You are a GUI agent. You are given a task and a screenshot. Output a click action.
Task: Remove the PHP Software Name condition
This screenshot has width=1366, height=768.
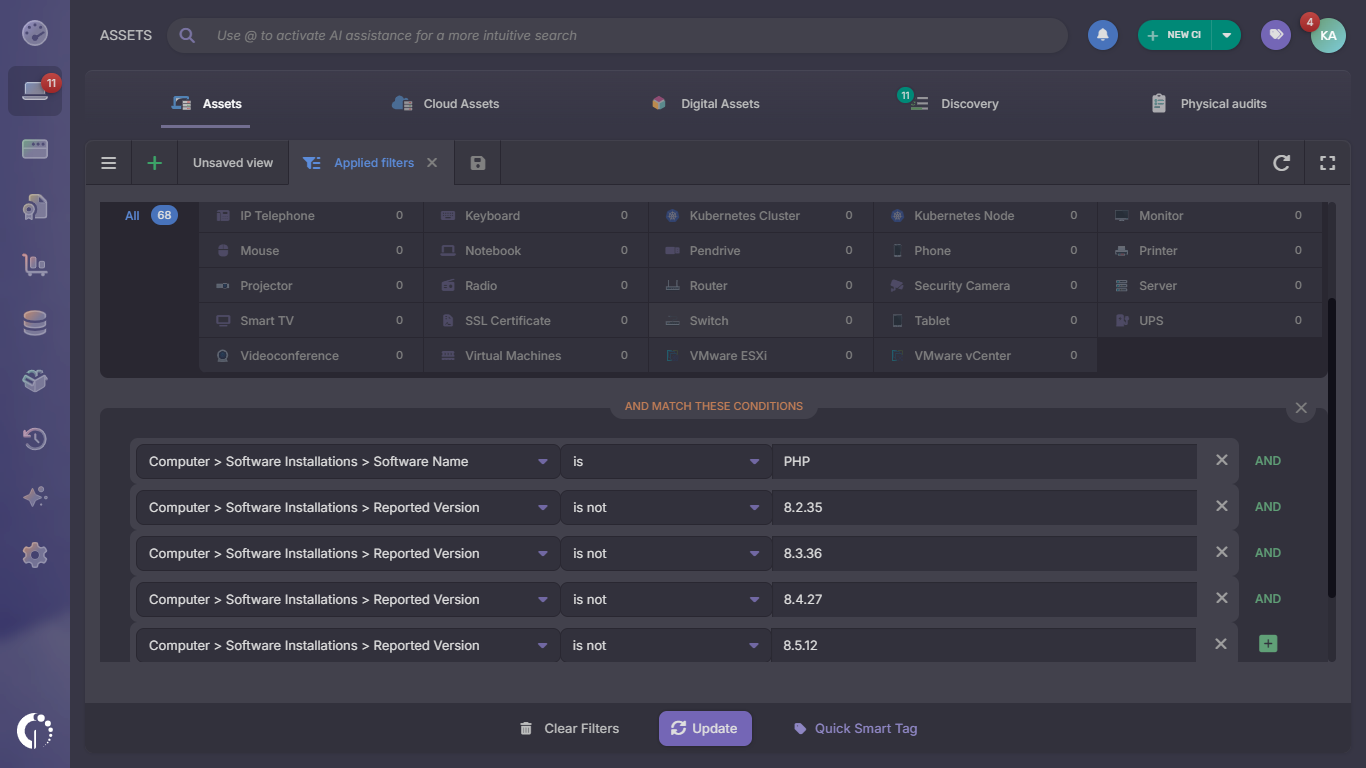(1221, 461)
